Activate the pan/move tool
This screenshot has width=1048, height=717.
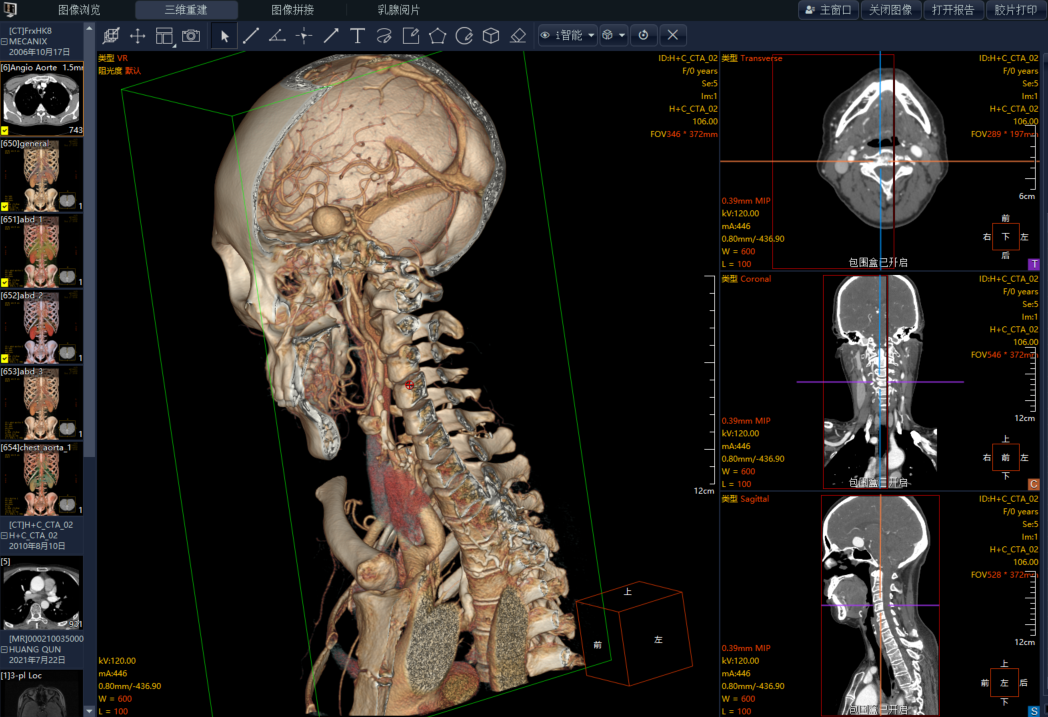click(138, 36)
